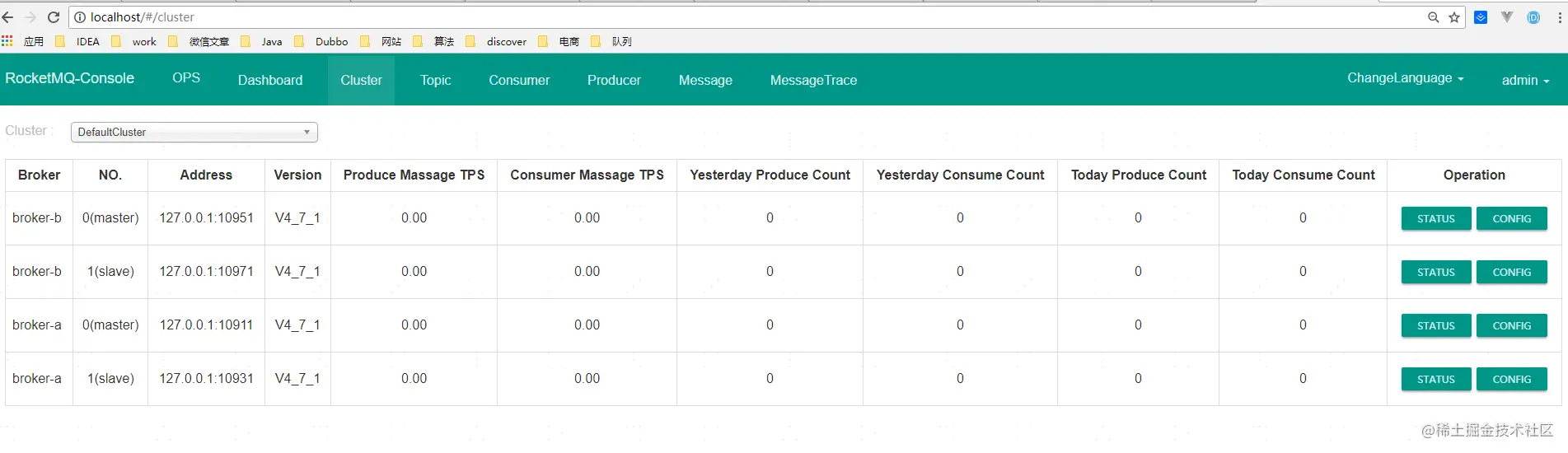
Task: Open the Dubbo bookmark folder
Action: (x=321, y=41)
